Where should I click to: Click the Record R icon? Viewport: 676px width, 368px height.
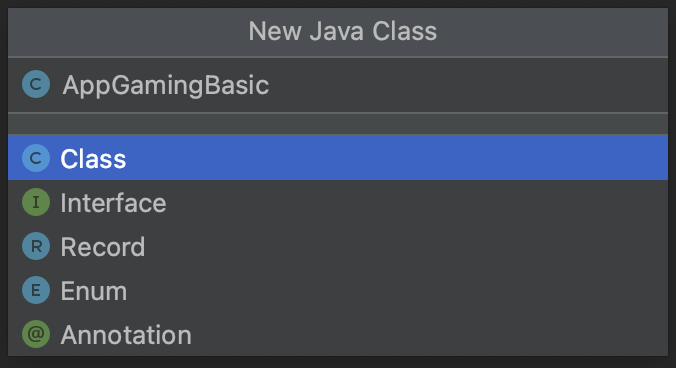click(x=36, y=246)
